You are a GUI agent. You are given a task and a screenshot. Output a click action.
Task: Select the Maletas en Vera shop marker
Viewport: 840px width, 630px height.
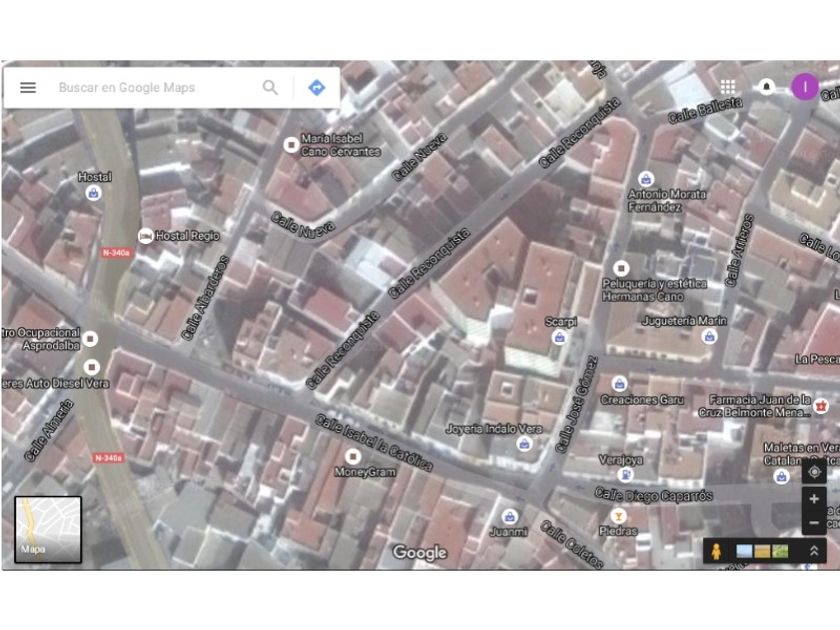tap(782, 476)
